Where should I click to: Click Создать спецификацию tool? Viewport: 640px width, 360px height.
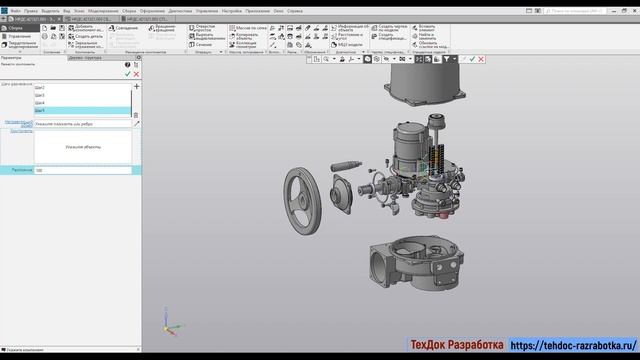tap(389, 36)
